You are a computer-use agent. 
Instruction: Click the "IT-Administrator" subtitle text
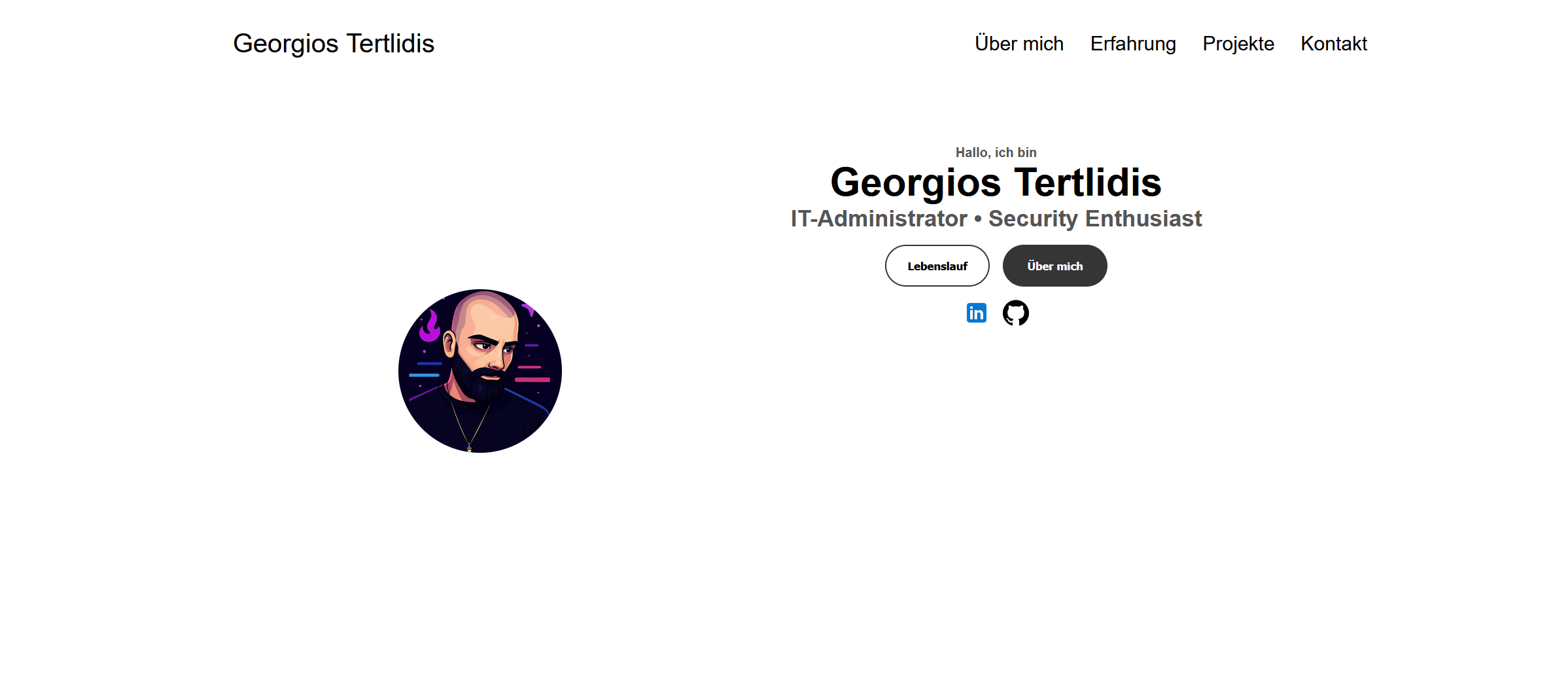[x=879, y=219]
